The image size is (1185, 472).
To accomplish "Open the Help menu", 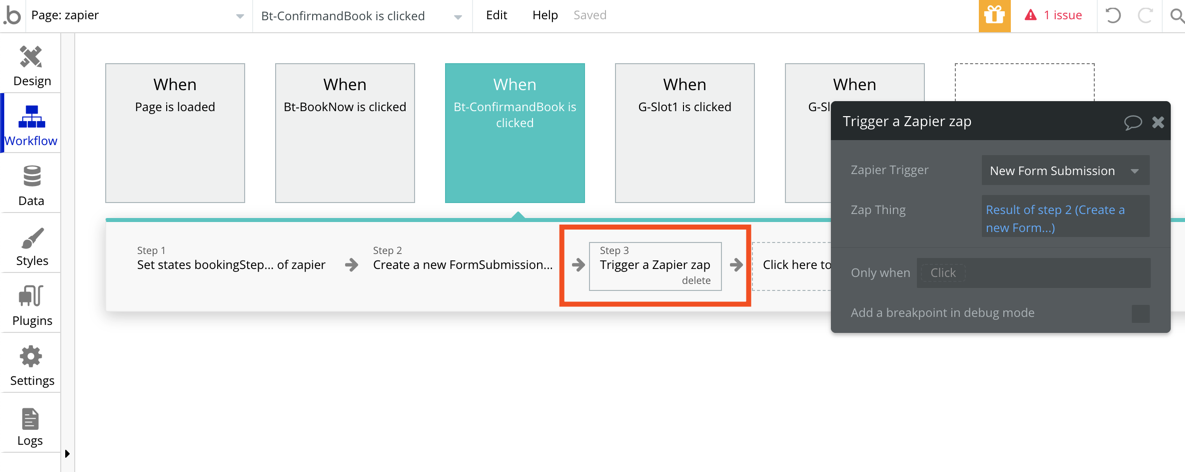I will 545,15.
